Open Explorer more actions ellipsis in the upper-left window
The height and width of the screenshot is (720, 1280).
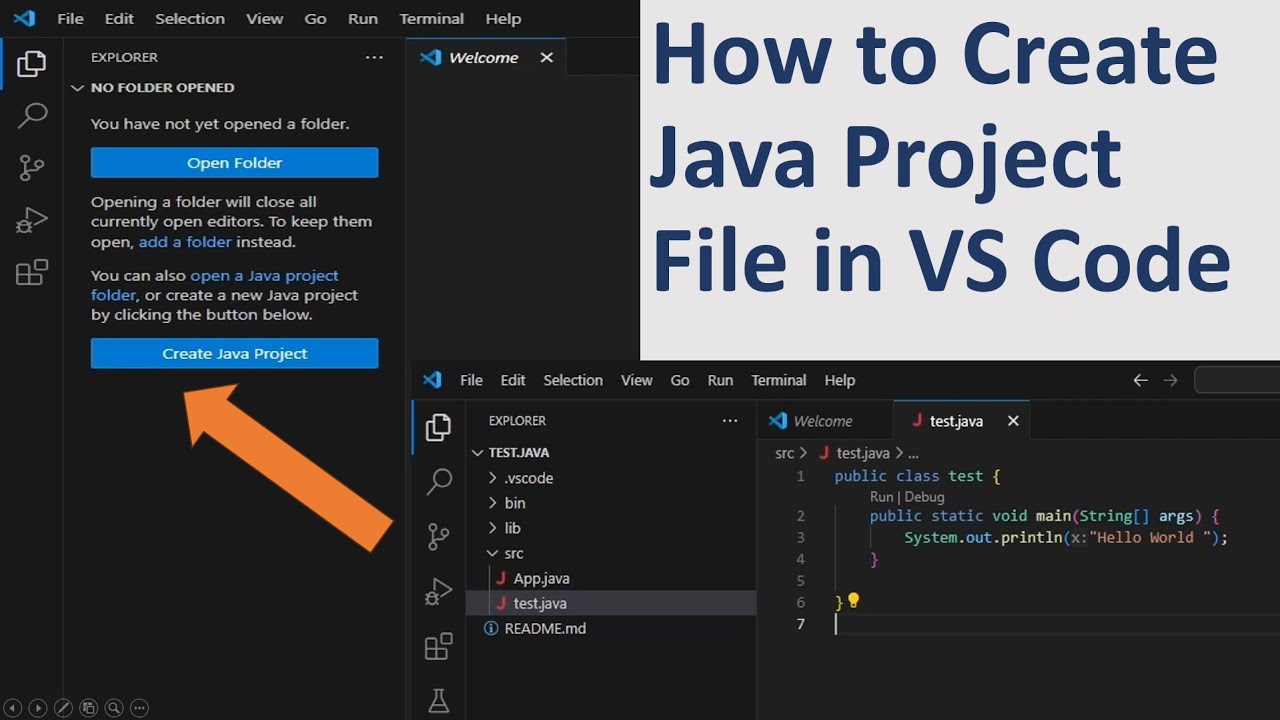[374, 58]
